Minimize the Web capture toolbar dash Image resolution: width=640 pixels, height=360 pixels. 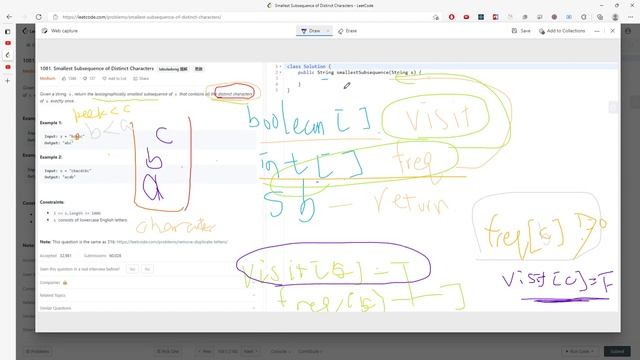coord(597,31)
